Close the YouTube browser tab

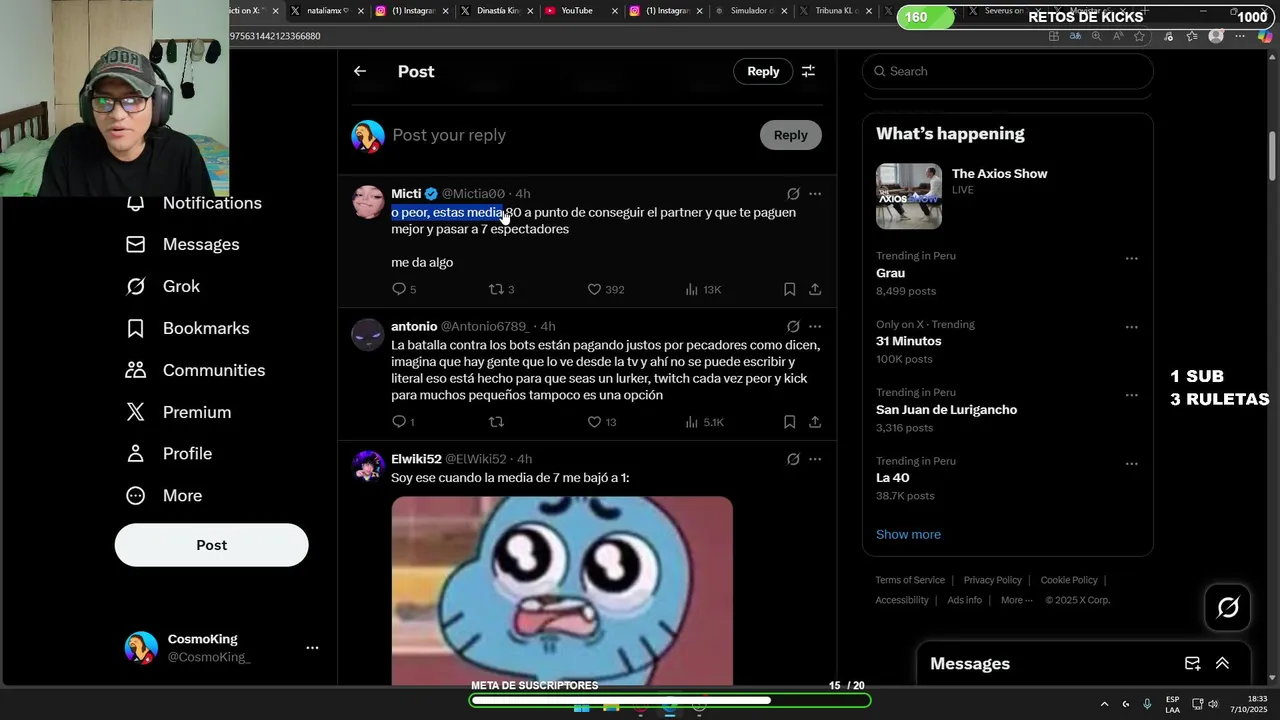click(x=614, y=11)
